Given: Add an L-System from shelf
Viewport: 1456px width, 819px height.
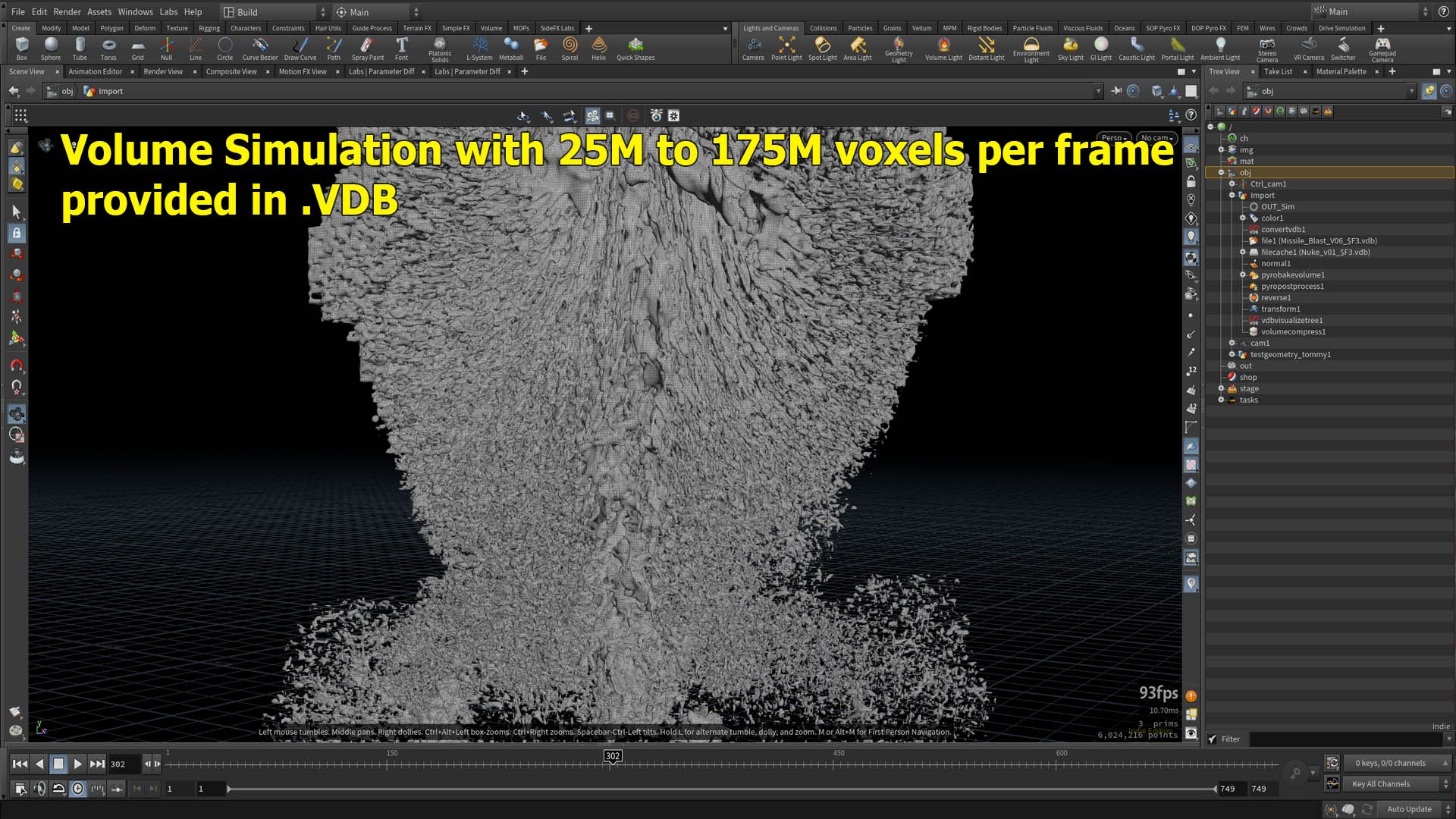Looking at the screenshot, I should coord(479,49).
